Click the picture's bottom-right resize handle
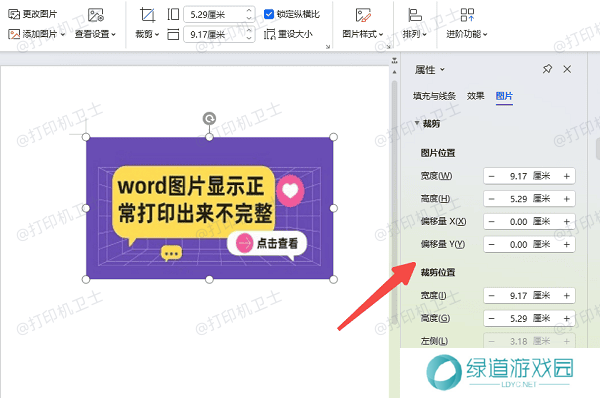Screen dimensions: 600x398 click(x=333, y=279)
